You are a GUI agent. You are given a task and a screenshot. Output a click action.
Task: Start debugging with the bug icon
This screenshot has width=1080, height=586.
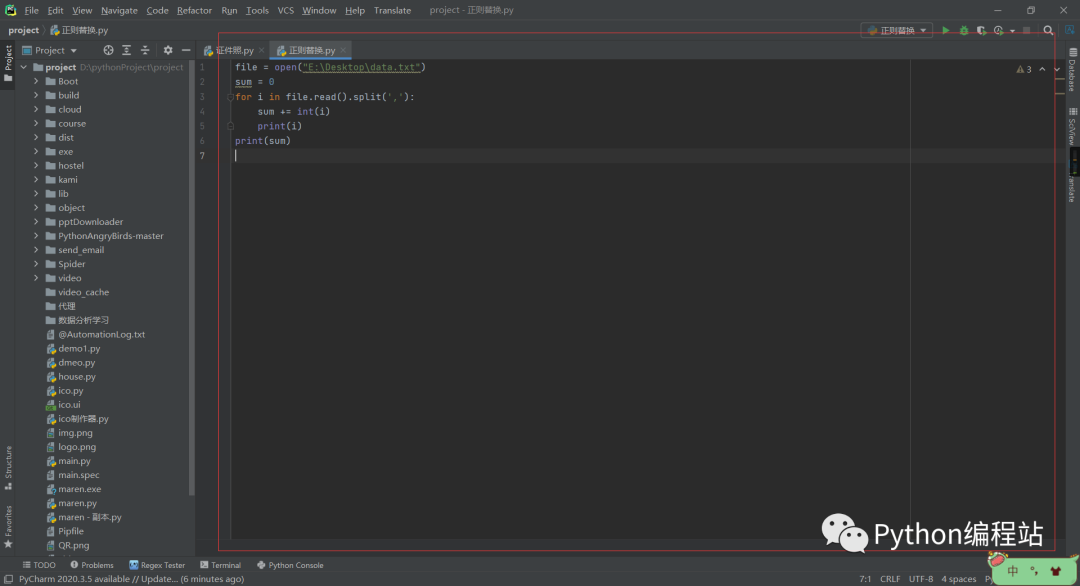964,30
